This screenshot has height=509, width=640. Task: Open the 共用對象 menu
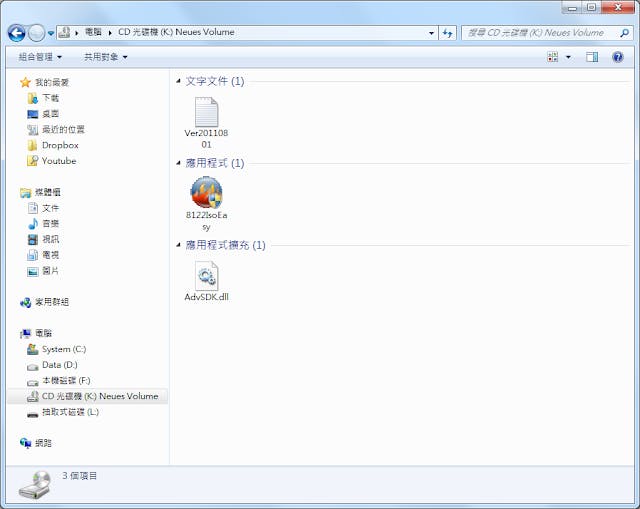tap(106, 57)
